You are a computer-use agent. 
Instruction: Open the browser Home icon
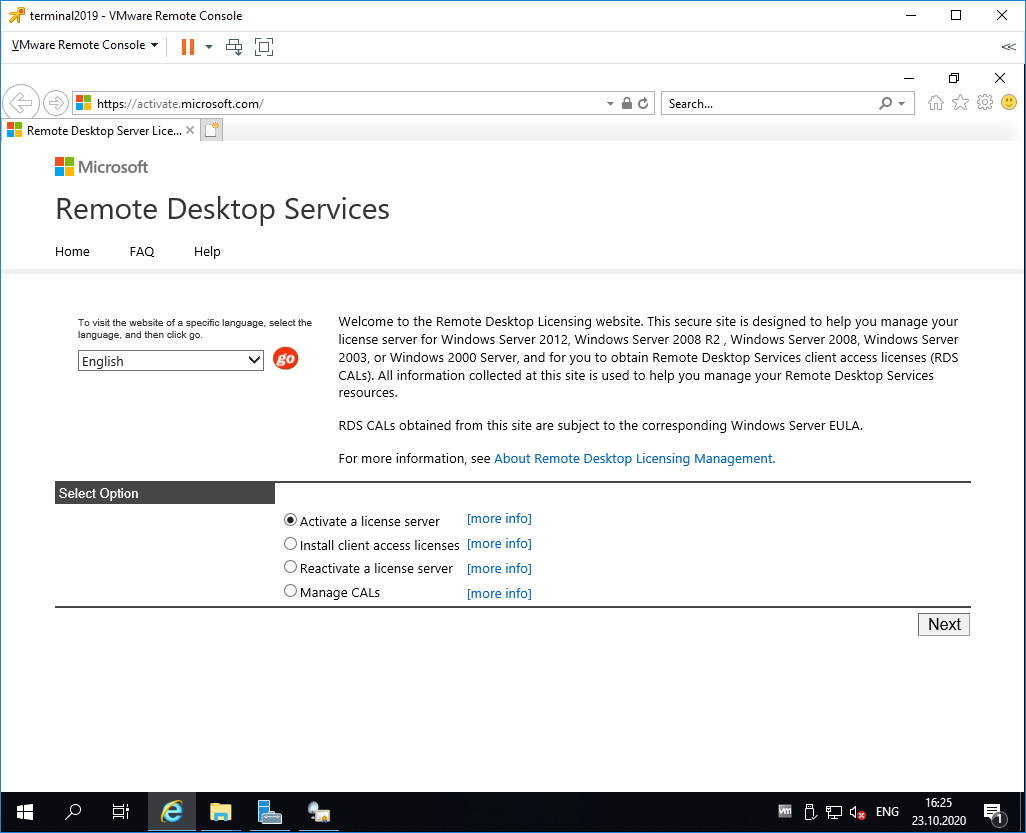(936, 103)
